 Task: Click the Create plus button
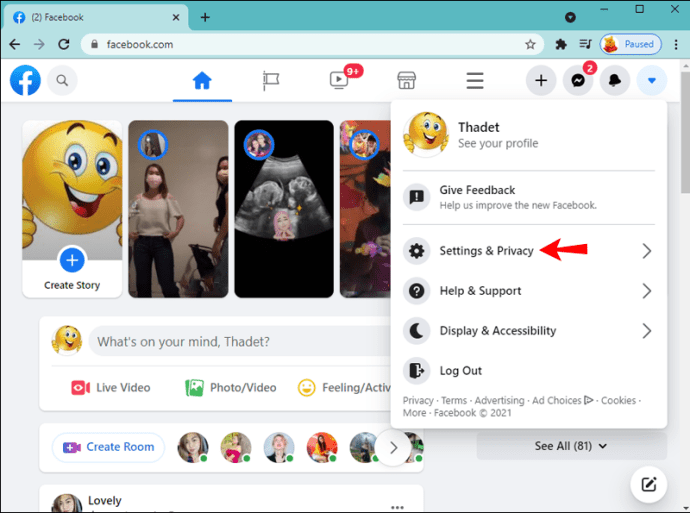pyautogui.click(x=541, y=81)
